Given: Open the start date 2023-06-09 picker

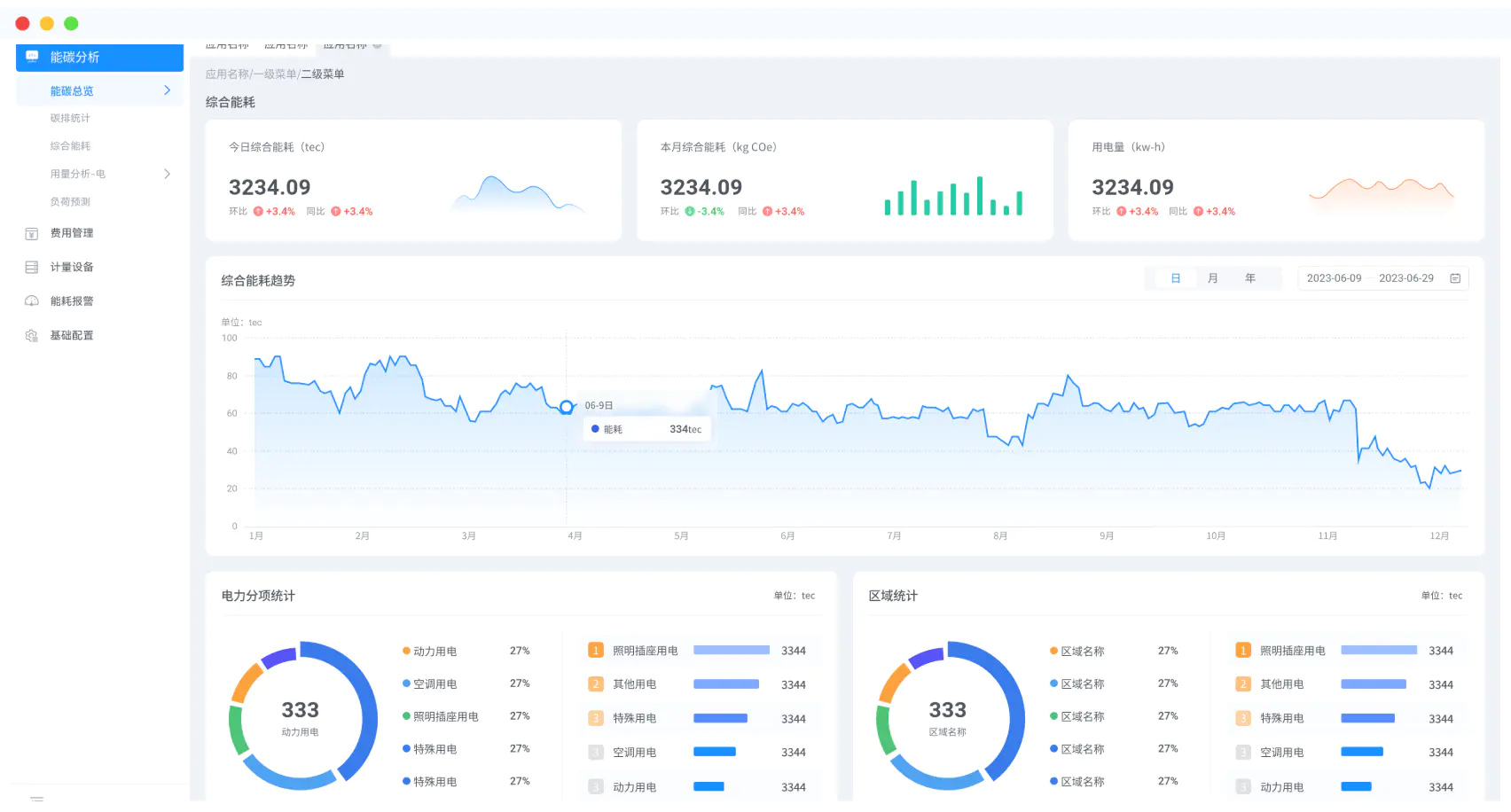Looking at the screenshot, I should tap(1334, 278).
